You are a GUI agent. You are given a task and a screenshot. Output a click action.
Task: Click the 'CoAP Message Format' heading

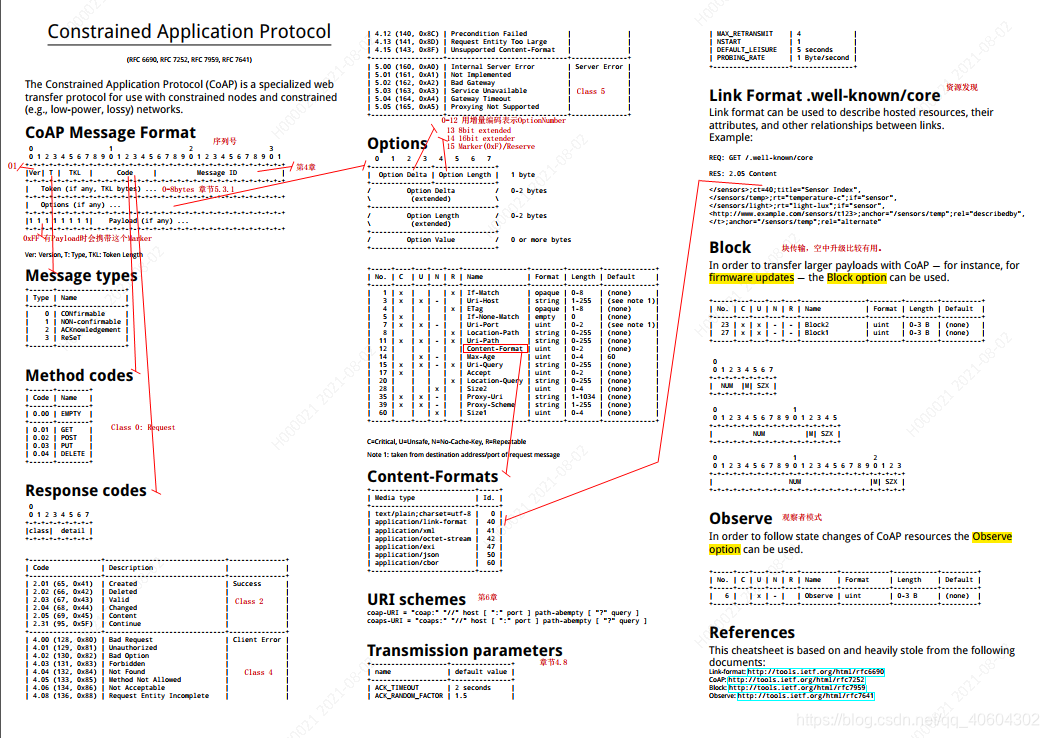(x=110, y=132)
